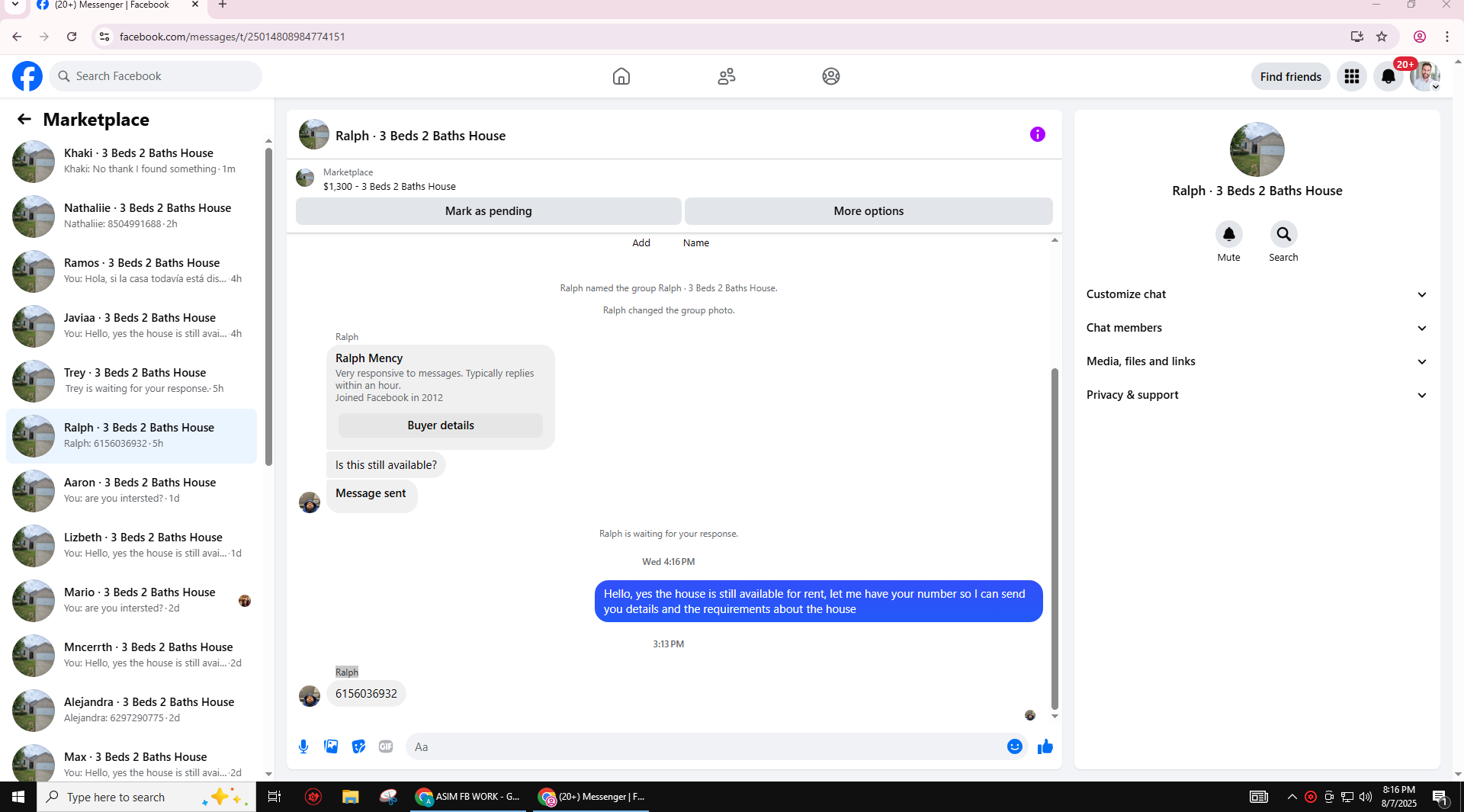1464x812 pixels.
Task: Open Khaki conversation in list
Action: click(x=131, y=161)
